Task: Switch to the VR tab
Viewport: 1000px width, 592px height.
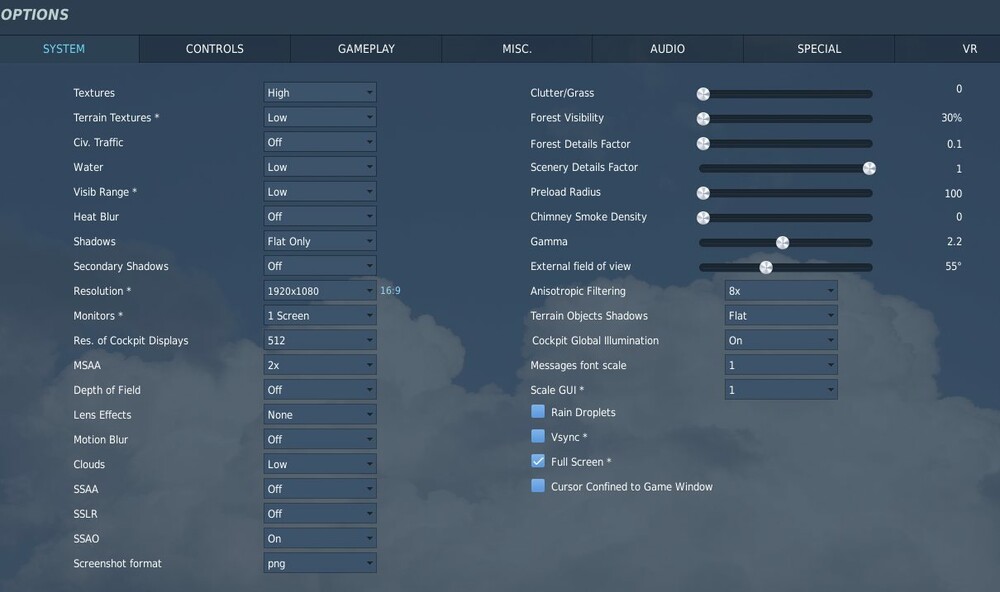Action: pyautogui.click(x=948, y=49)
